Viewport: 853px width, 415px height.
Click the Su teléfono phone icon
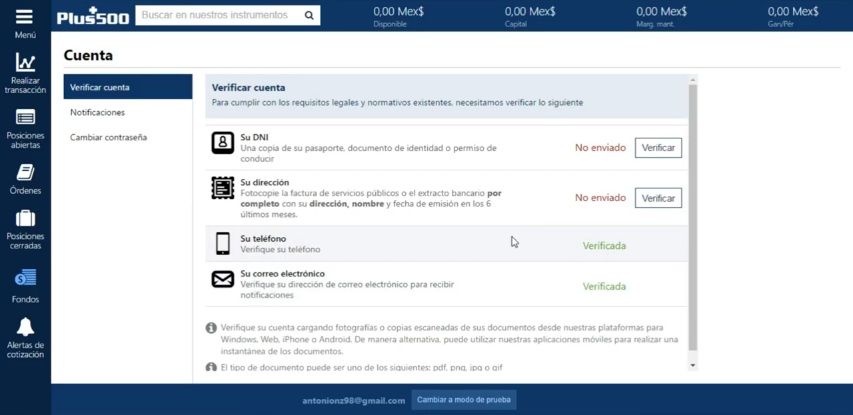[222, 244]
